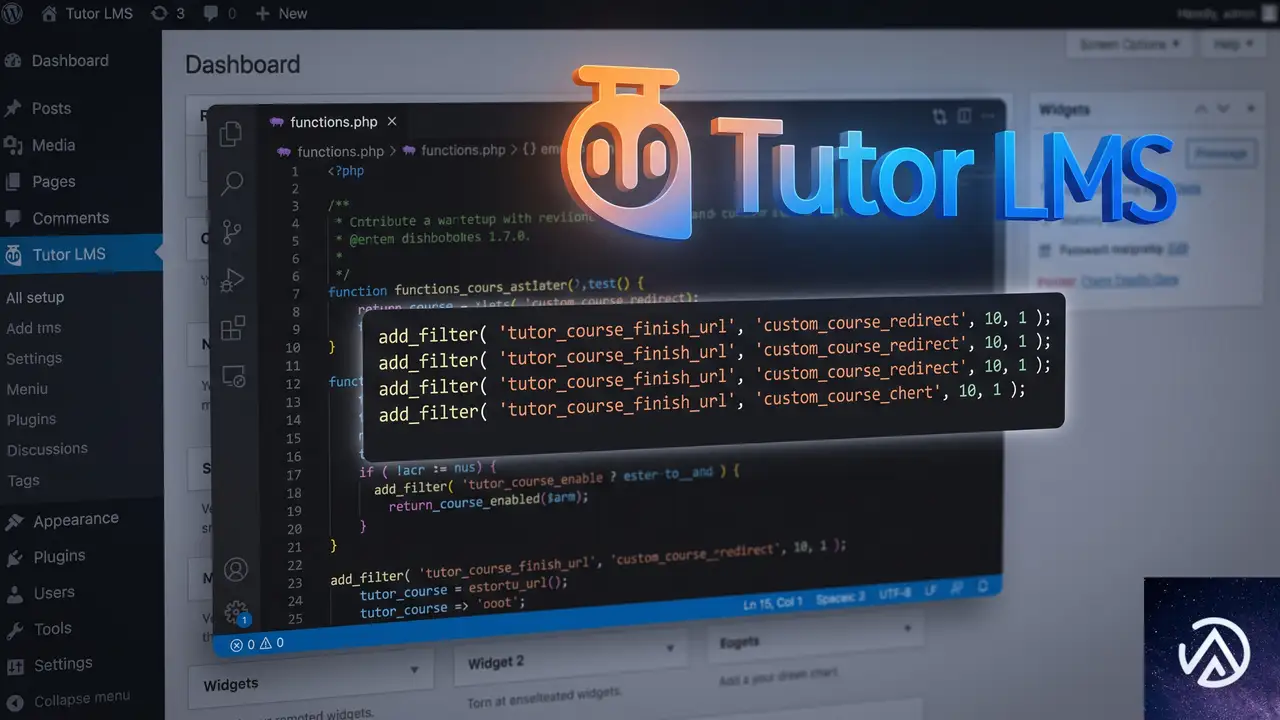Image resolution: width=1280 pixels, height=720 pixels.
Task: Open the Appearance menu with brush icon
Action: tap(62, 520)
